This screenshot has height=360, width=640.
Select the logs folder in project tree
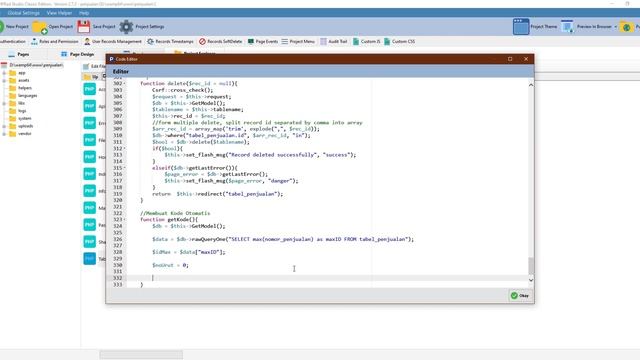click(22, 111)
